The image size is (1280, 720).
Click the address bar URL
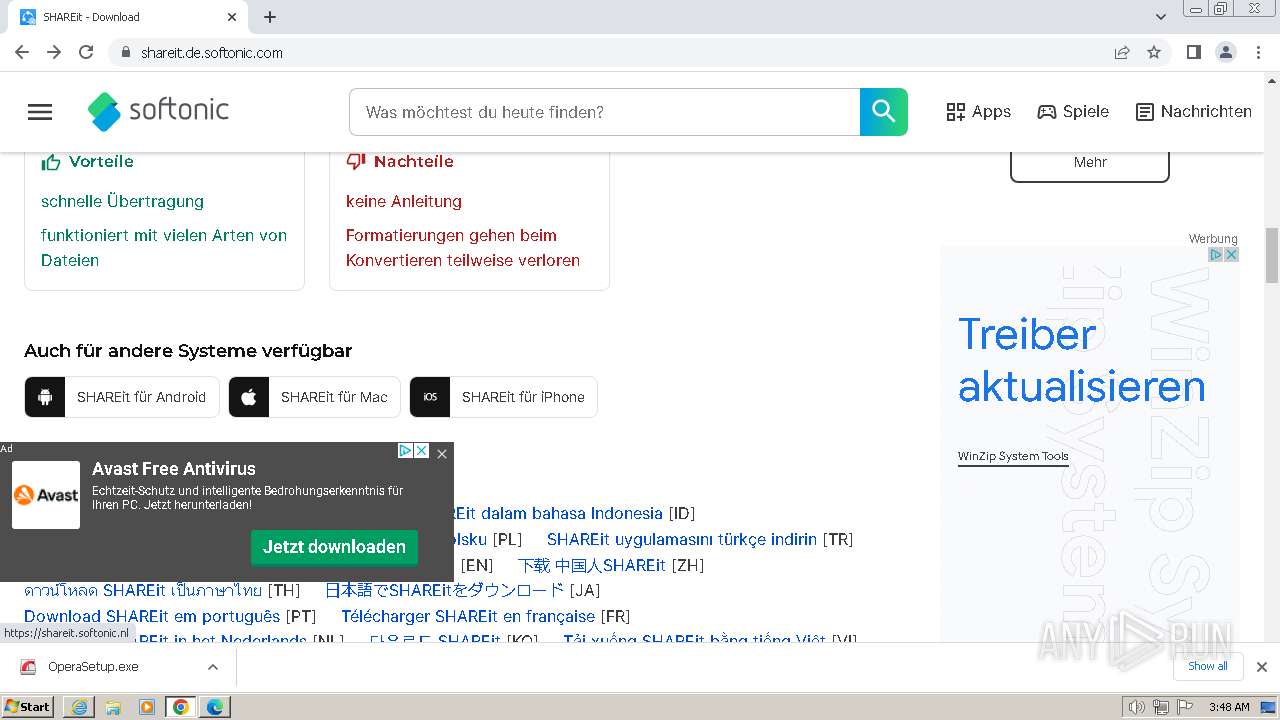pos(212,53)
